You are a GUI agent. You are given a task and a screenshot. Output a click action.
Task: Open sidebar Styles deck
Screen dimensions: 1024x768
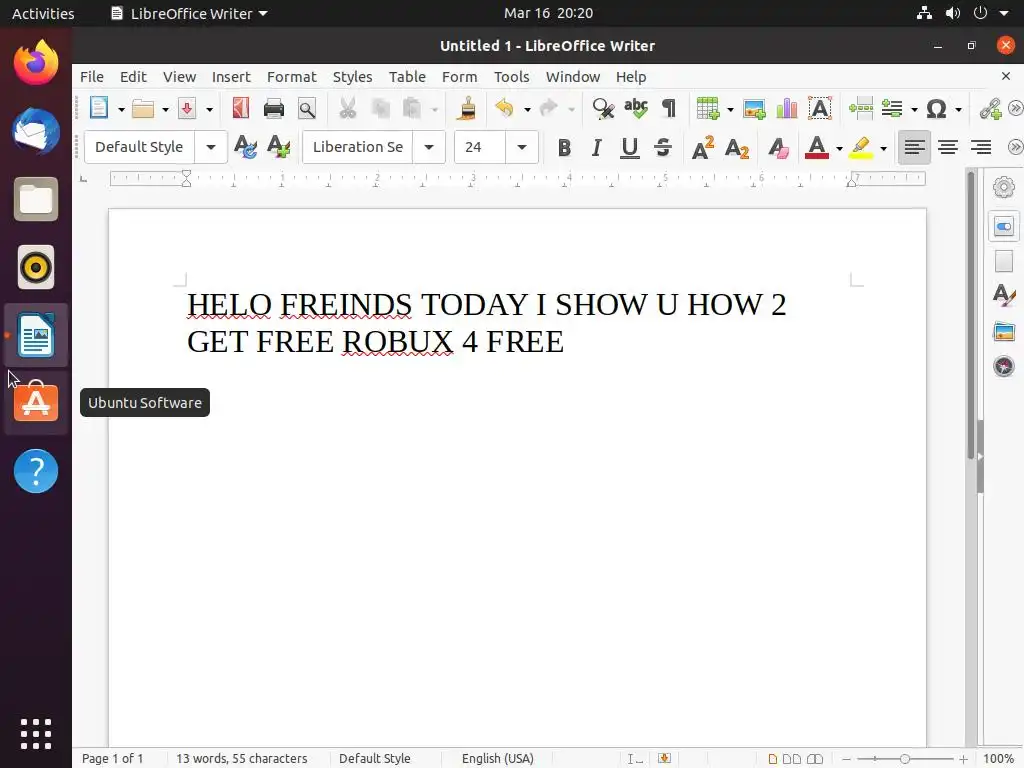1004,295
